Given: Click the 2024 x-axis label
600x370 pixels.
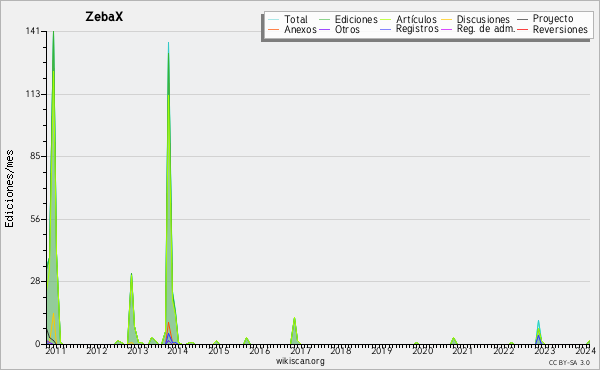Looking at the screenshot, I should click(x=585, y=350).
